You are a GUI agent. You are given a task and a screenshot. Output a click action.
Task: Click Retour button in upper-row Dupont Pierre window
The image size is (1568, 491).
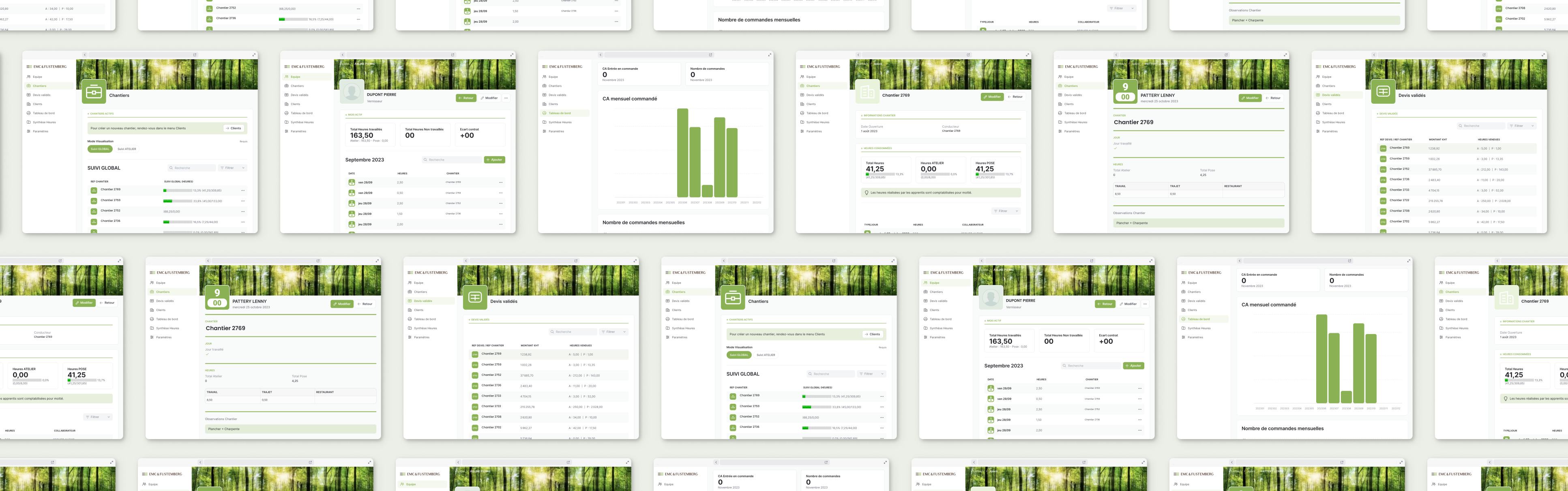coord(466,98)
